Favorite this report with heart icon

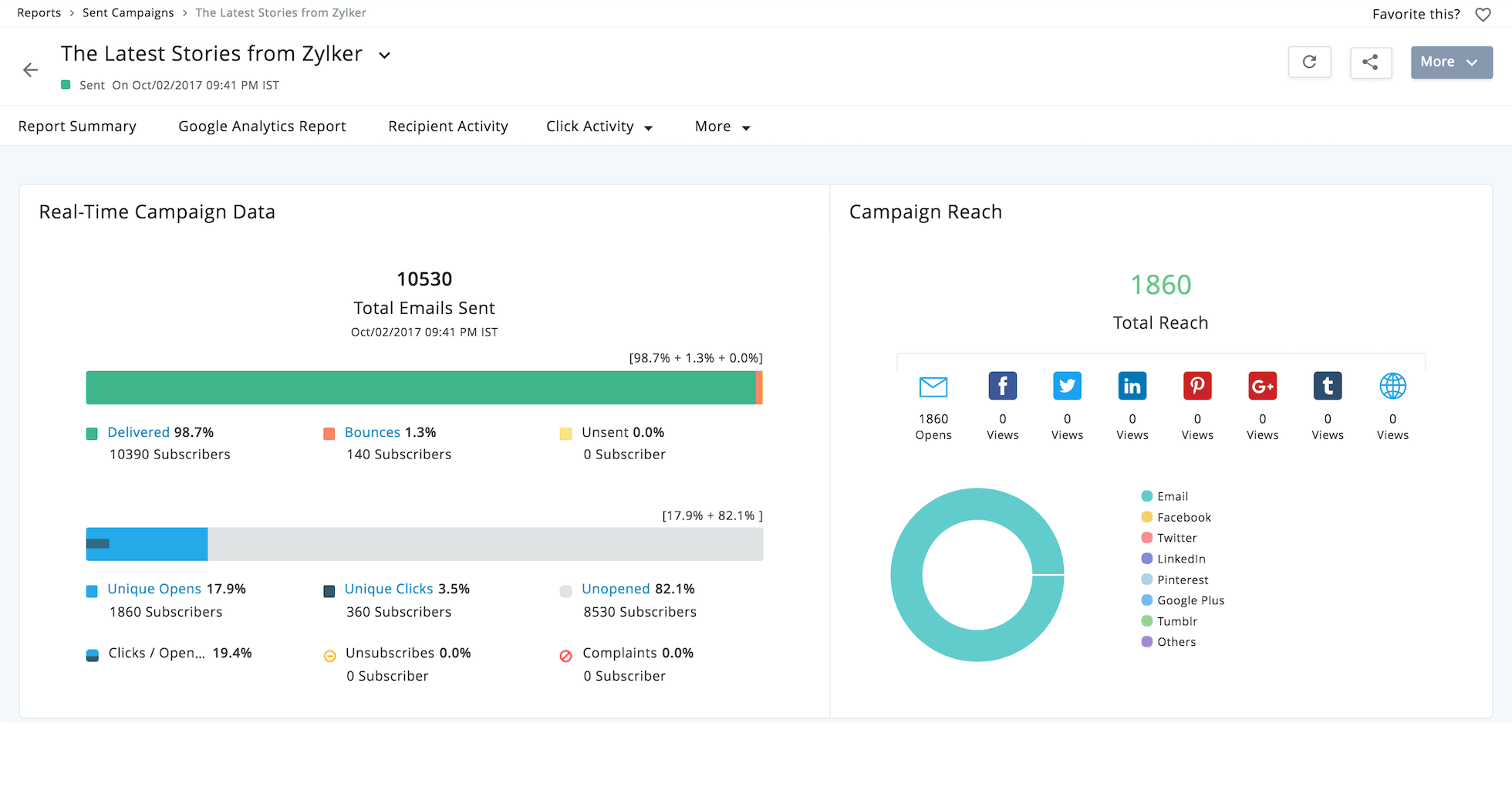(x=1482, y=15)
